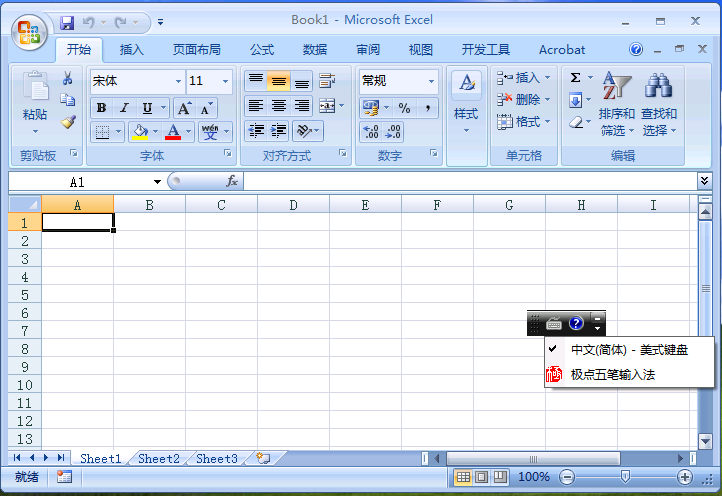Screen dimensions: 722x496
Task: Increase font size with large A
Action: pos(184,108)
